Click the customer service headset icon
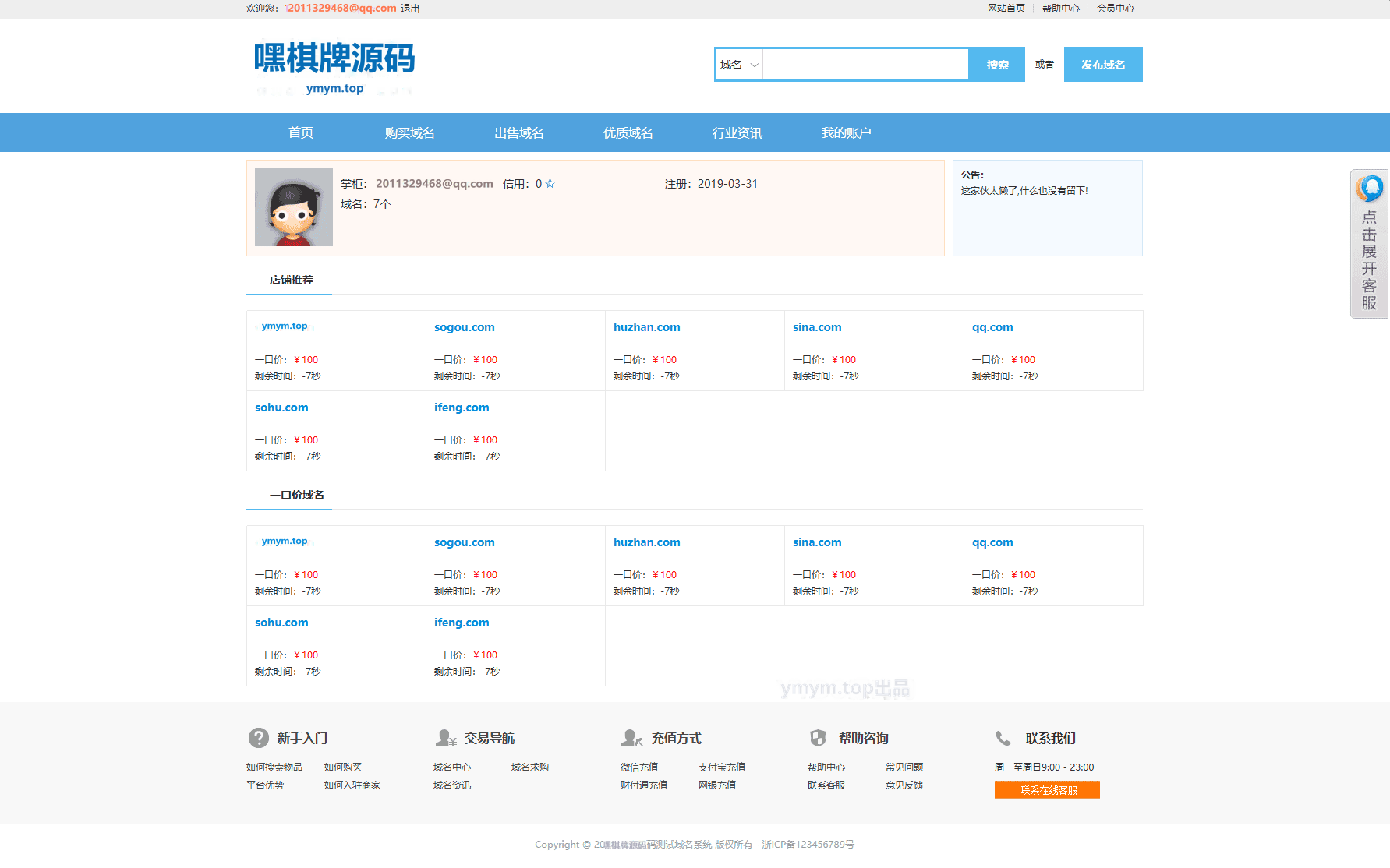The height and width of the screenshot is (868, 1390). 1369,188
